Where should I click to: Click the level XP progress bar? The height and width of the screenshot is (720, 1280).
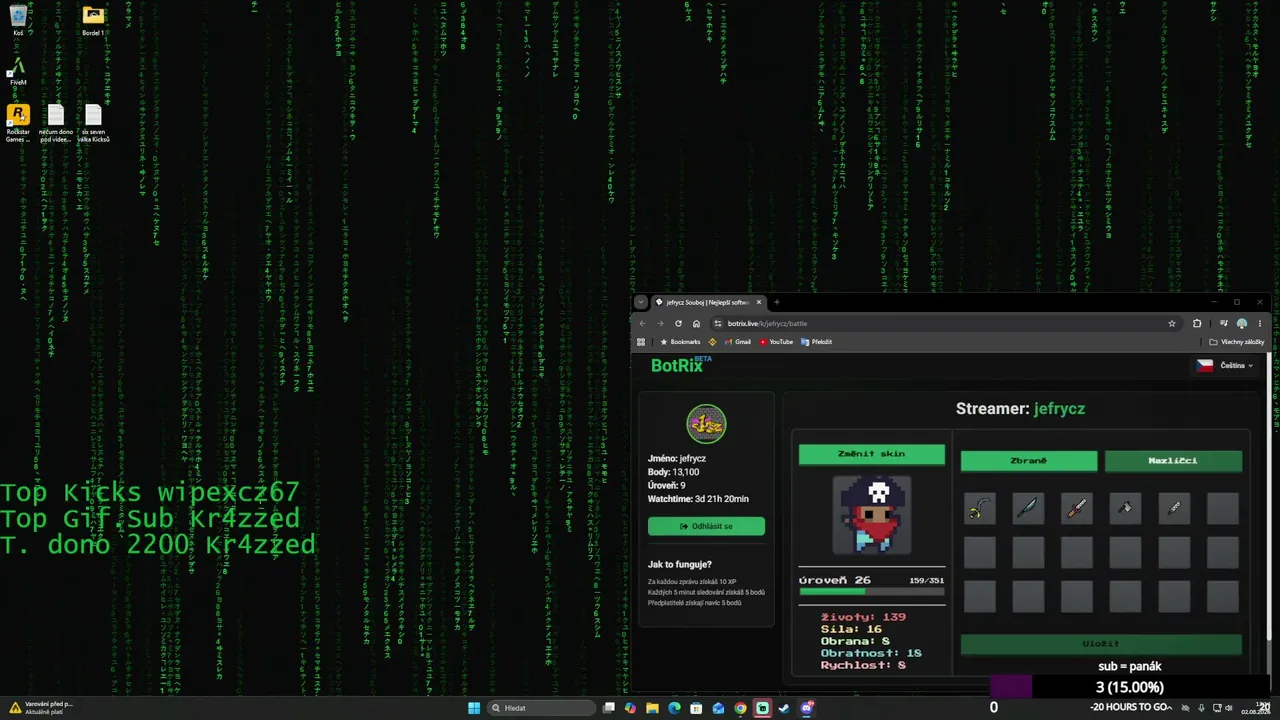pos(871,592)
